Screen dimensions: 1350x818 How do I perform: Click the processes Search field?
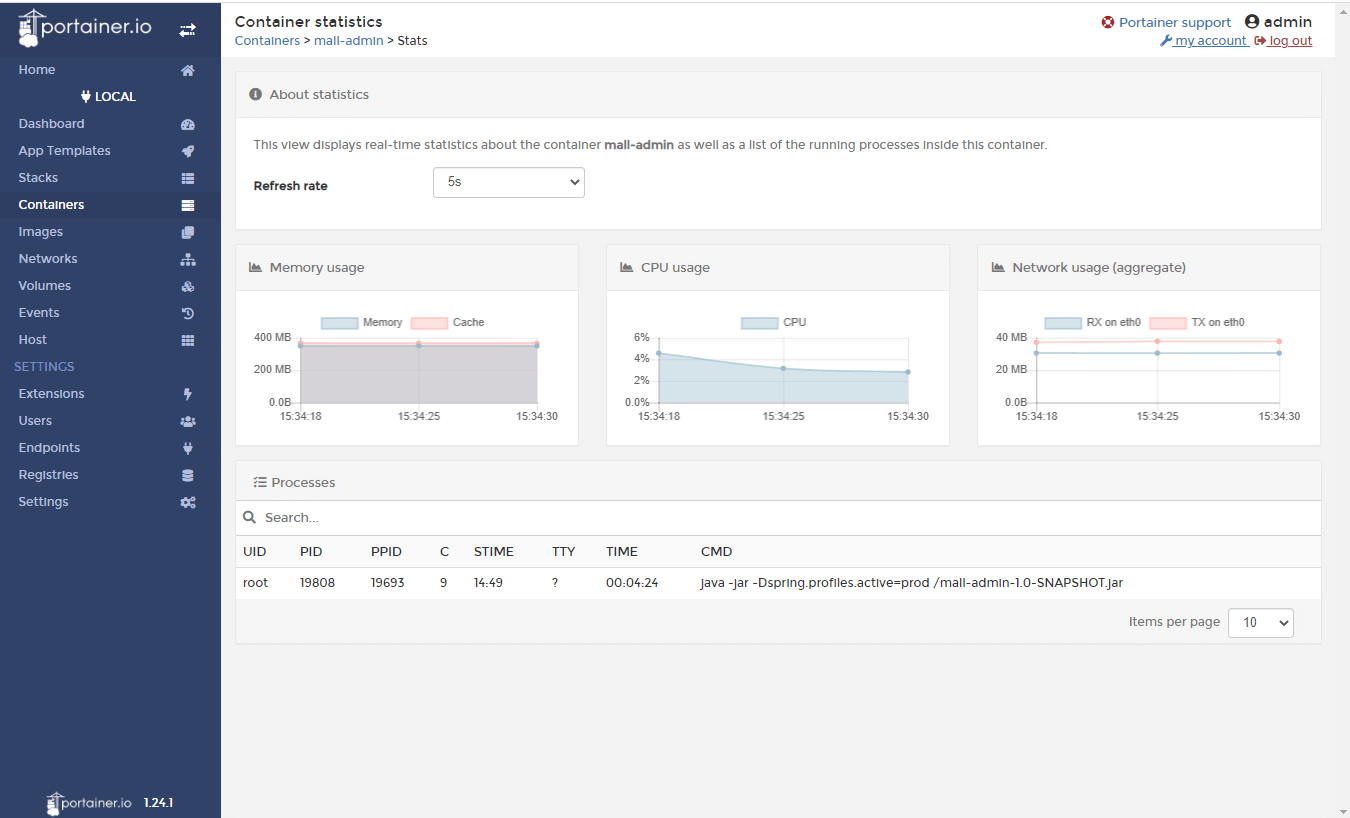780,517
